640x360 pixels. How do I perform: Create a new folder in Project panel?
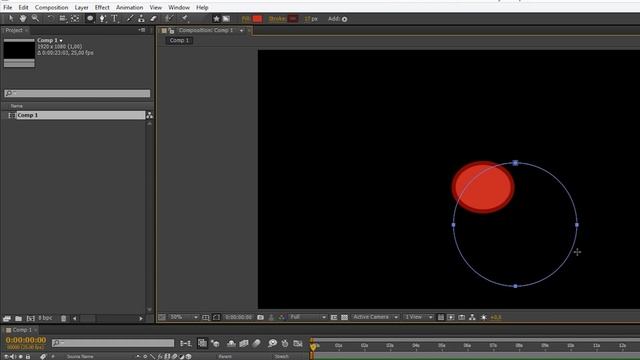(x=18, y=318)
